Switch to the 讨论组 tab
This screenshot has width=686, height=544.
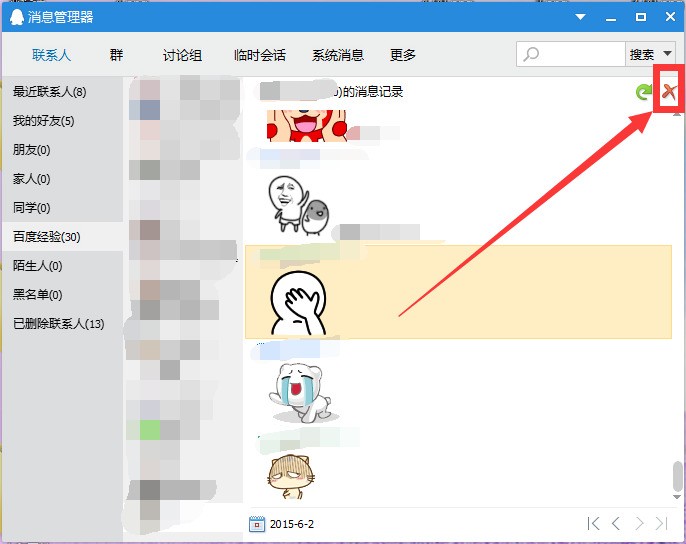pos(182,55)
